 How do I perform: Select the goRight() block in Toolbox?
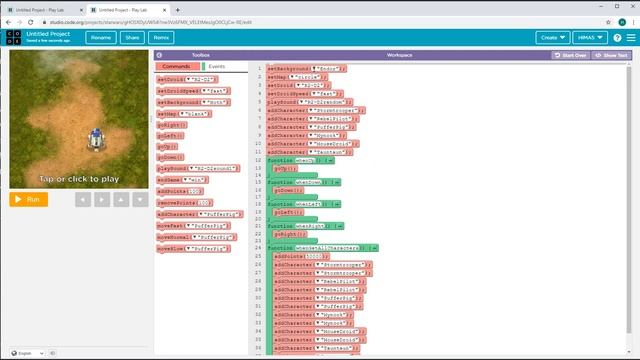coord(172,125)
